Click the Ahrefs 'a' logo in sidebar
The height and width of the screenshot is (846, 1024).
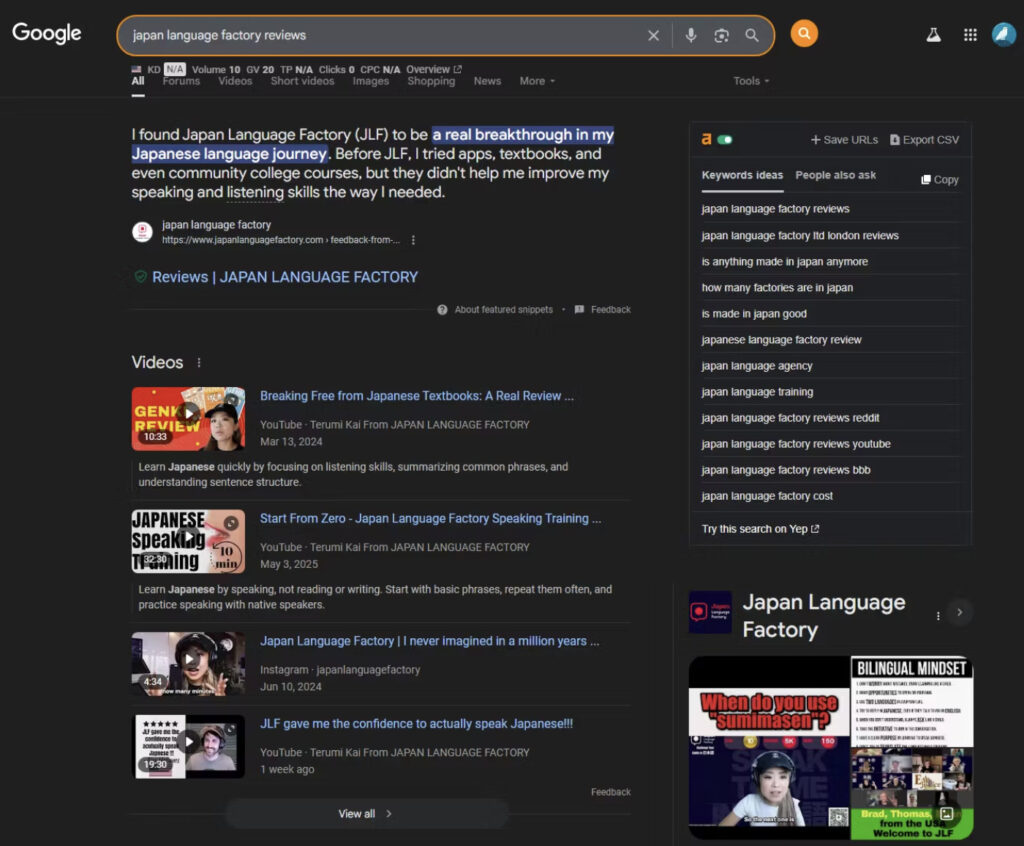coord(706,139)
